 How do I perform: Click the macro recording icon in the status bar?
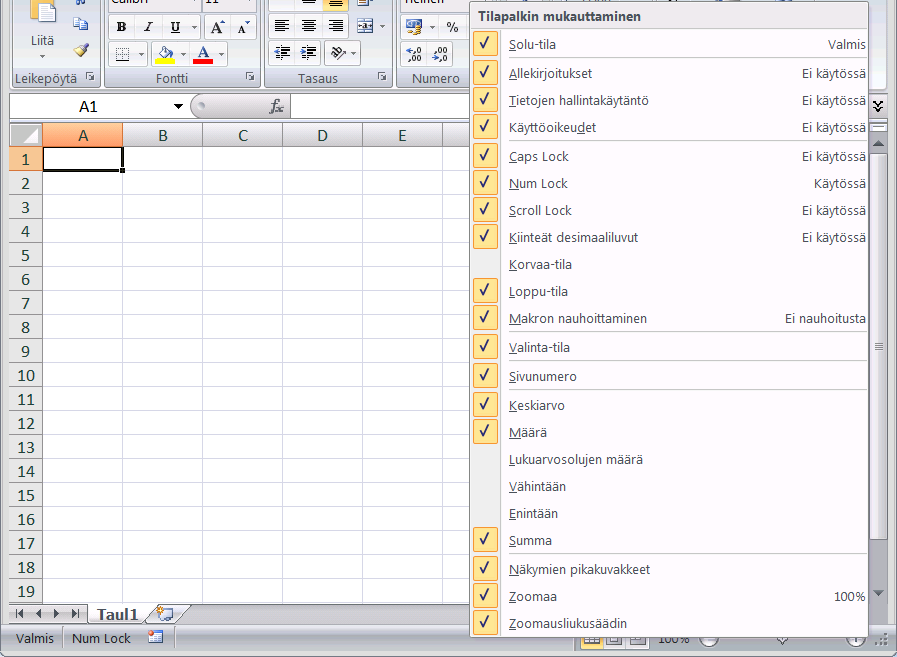(156, 637)
